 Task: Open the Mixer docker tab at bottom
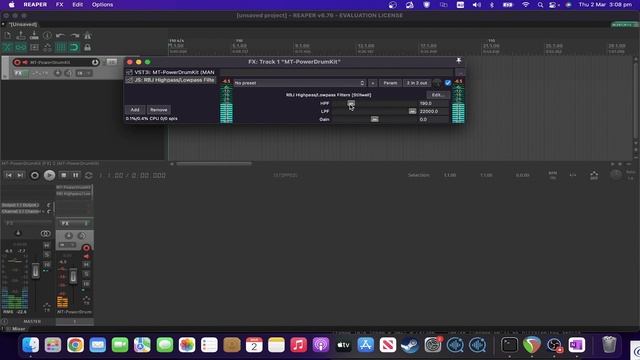(x=18, y=329)
